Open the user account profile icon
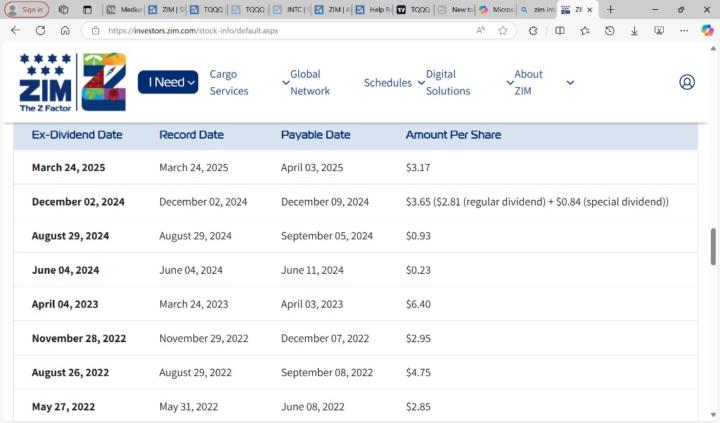 [x=687, y=82]
